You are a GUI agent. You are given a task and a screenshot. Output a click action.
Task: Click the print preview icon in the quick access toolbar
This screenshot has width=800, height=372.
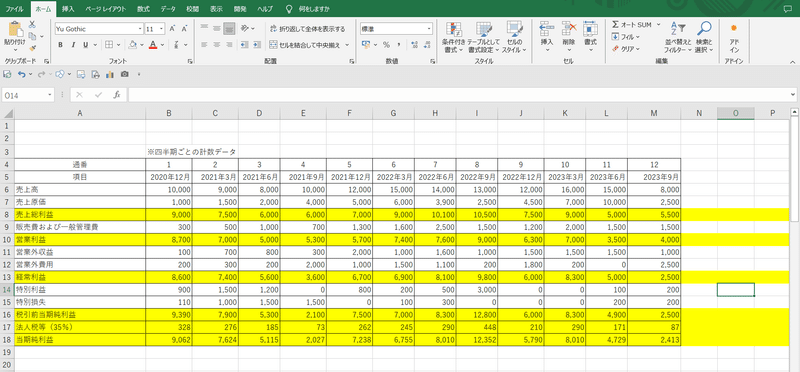pyautogui.click(x=95, y=75)
